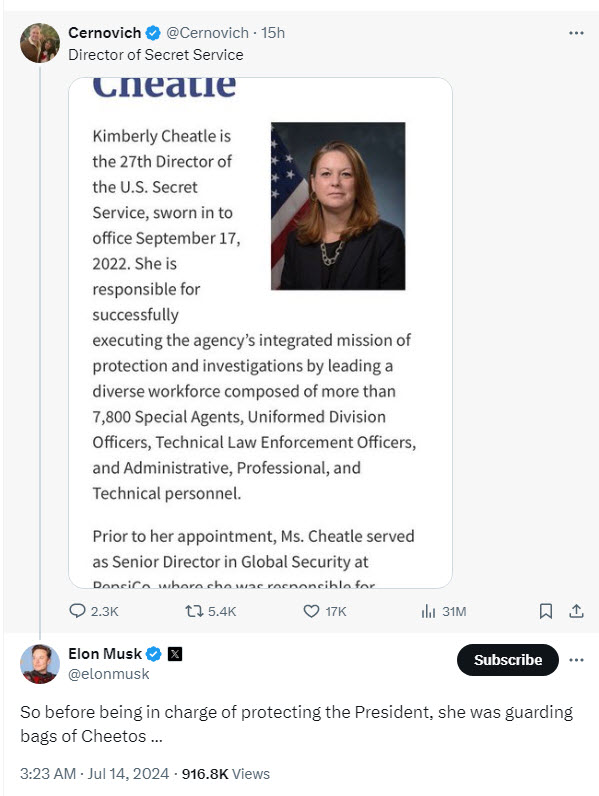Open Cernovich's profile picture
The image size is (599, 796).
pos(40,43)
